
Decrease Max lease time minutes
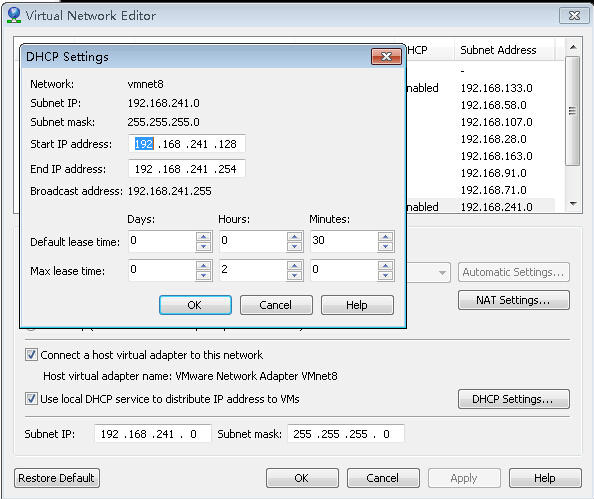click(385, 276)
